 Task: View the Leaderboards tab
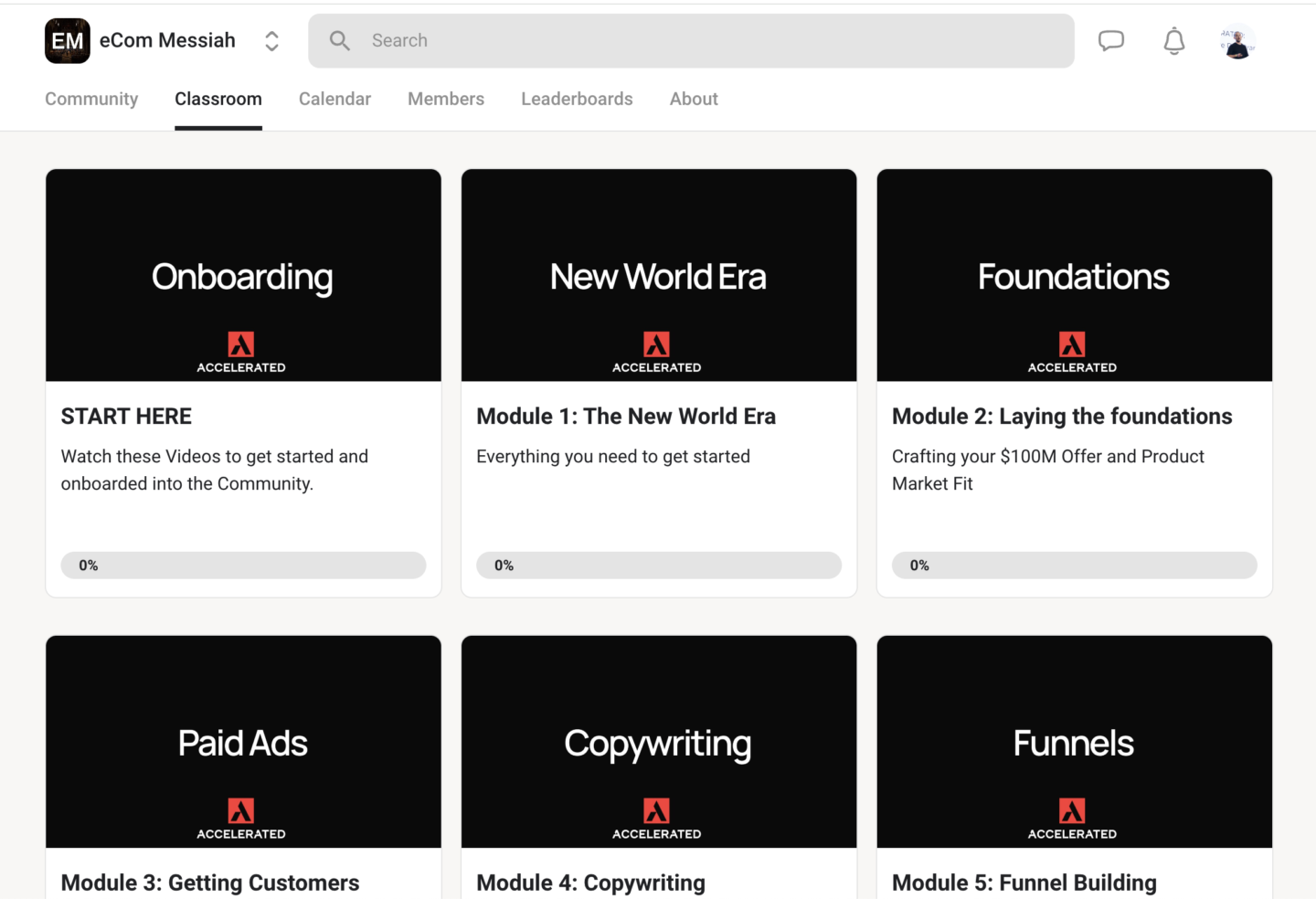(577, 99)
